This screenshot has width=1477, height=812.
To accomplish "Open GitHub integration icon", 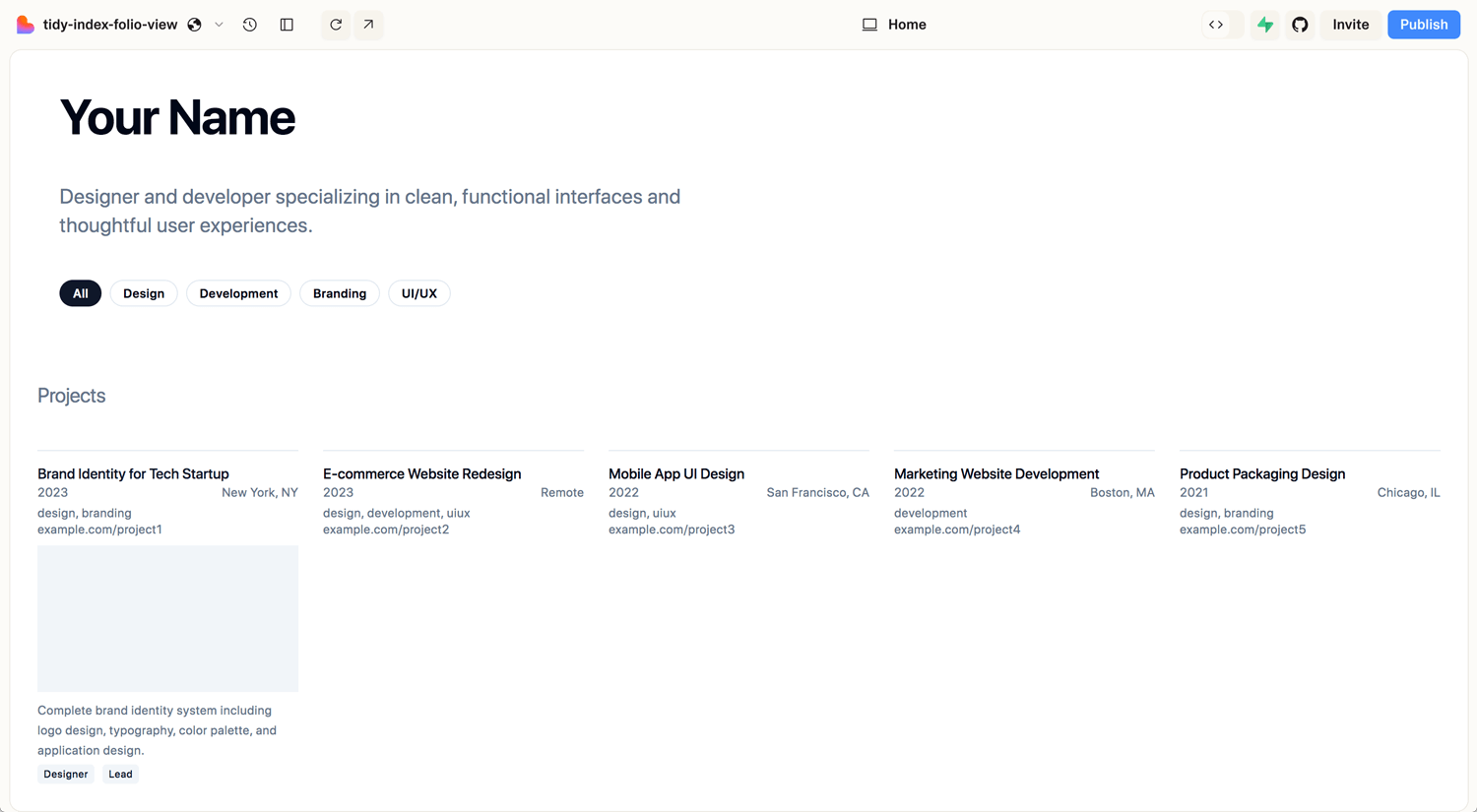I will [x=1300, y=25].
